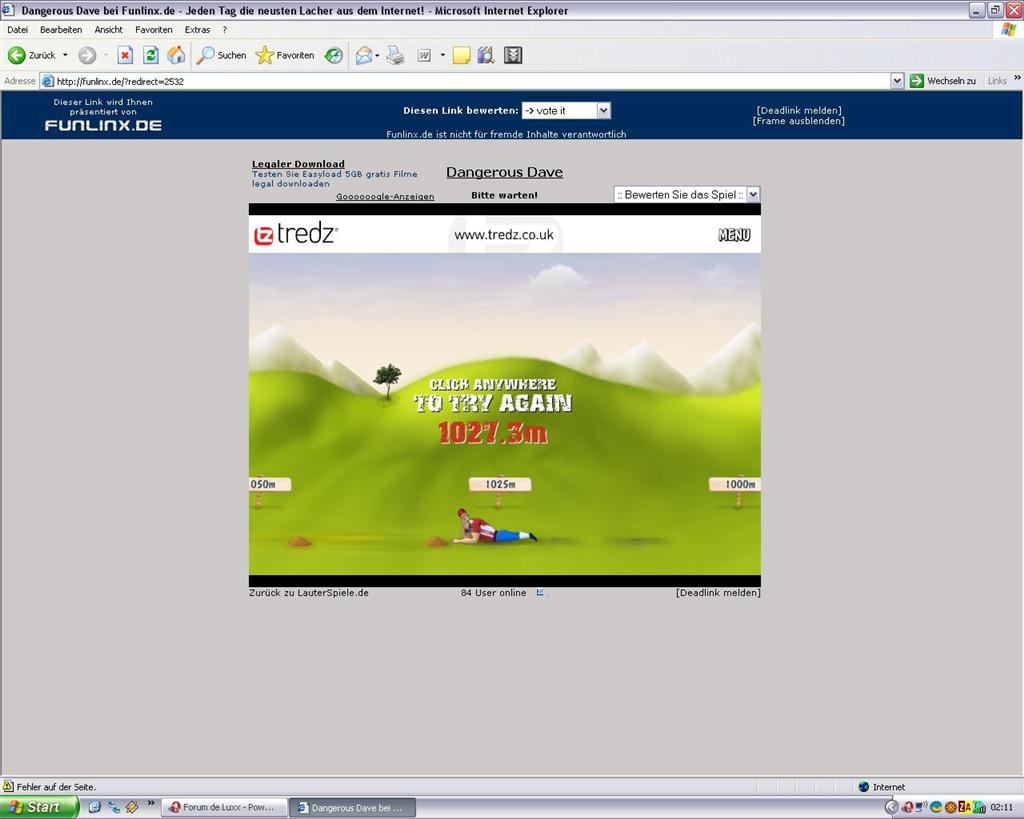Open the Windows Start button
The height and width of the screenshot is (819, 1024).
pos(39,807)
